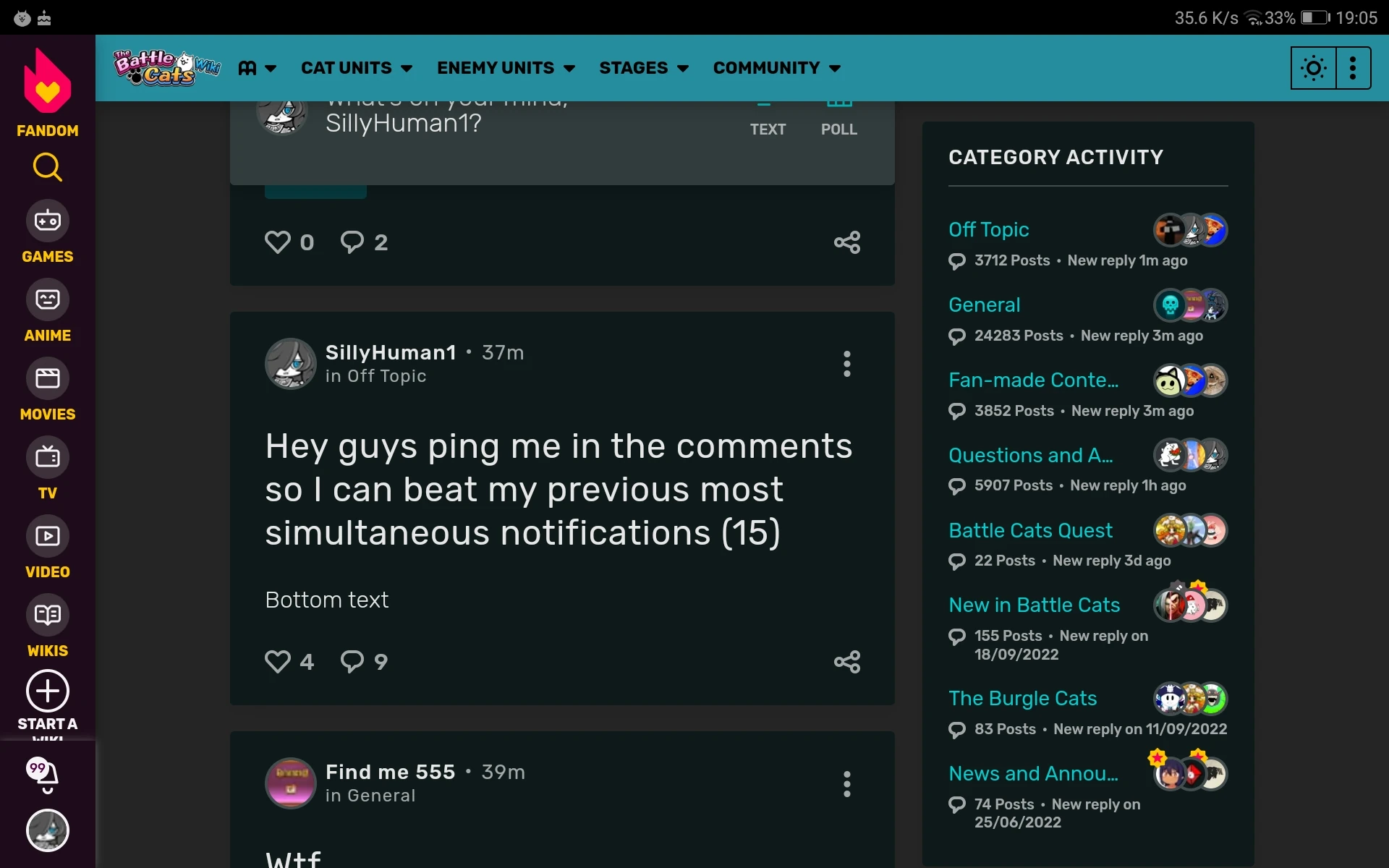Image resolution: width=1389 pixels, height=868 pixels.
Task: Expand the Community menu
Action: click(776, 67)
